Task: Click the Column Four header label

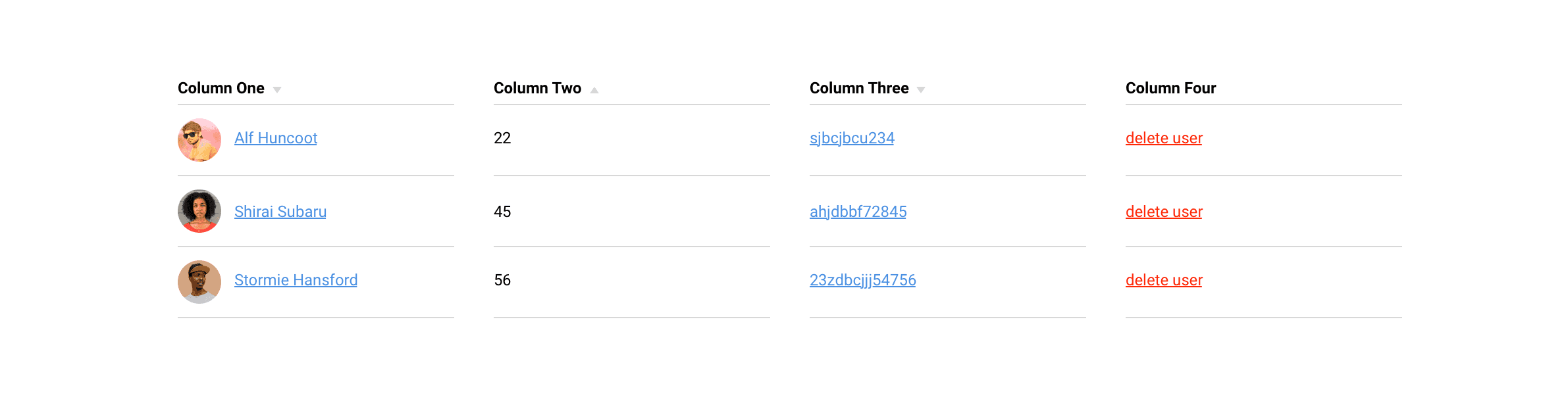Action: coord(1170,88)
